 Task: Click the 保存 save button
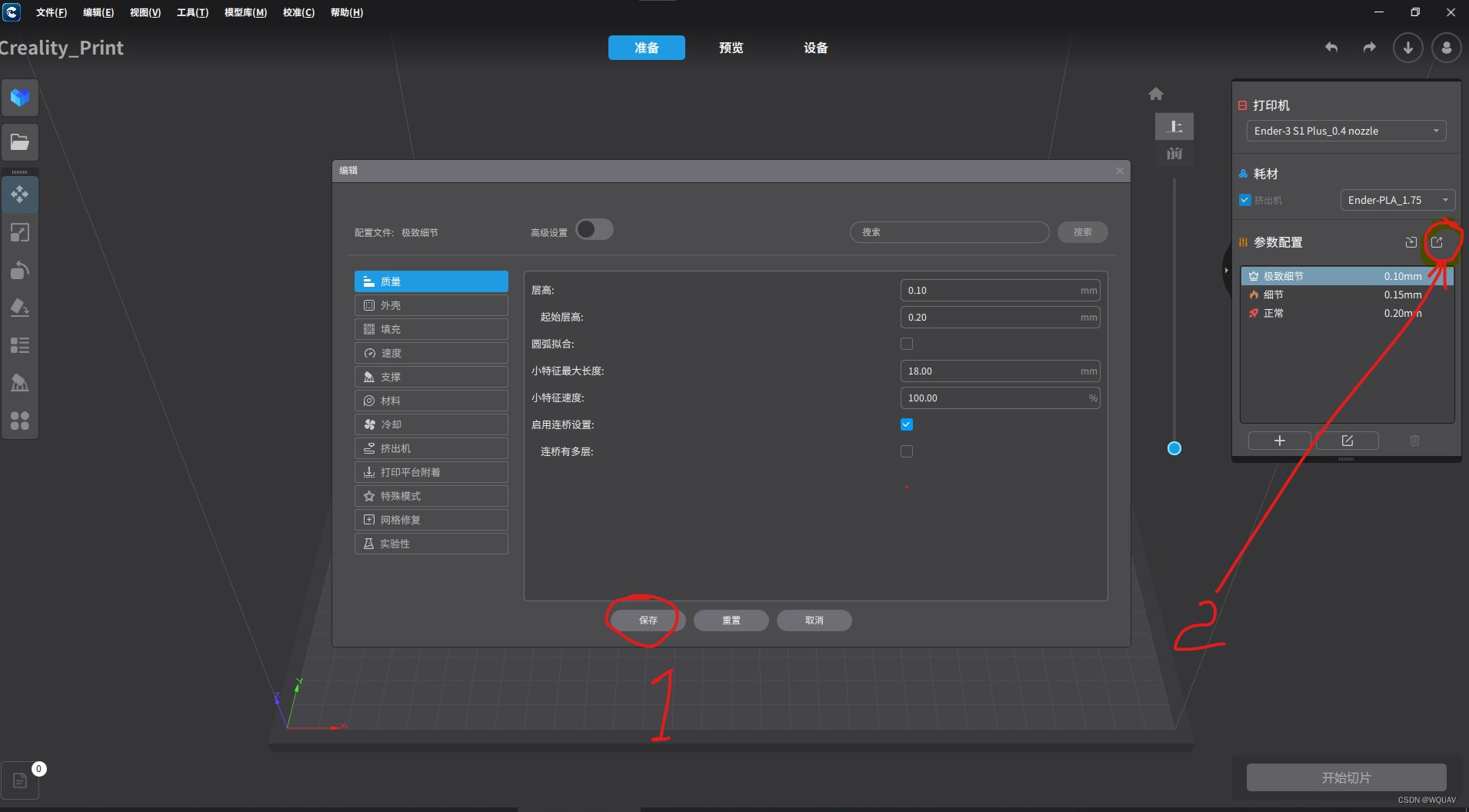coord(648,621)
